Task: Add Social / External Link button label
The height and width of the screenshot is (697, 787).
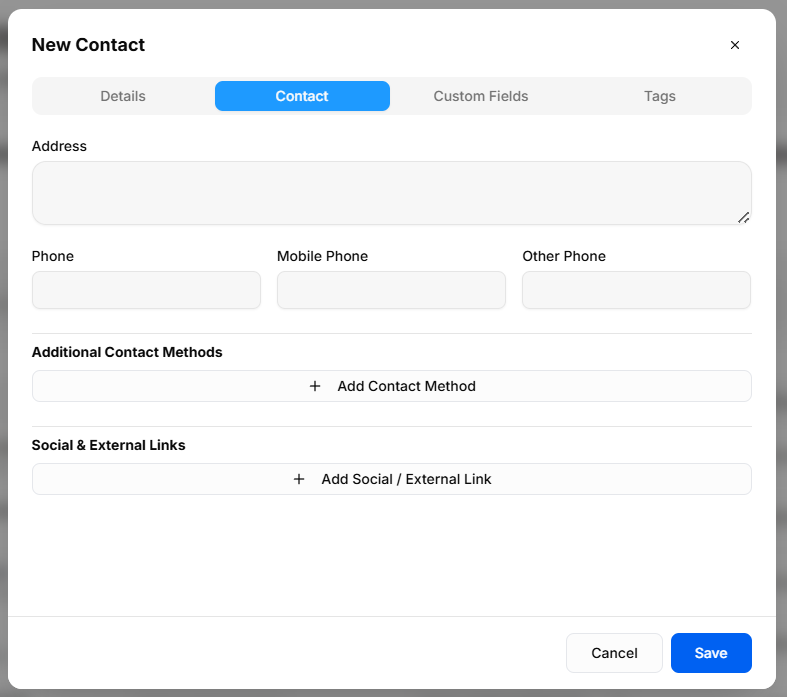Action: (x=407, y=479)
